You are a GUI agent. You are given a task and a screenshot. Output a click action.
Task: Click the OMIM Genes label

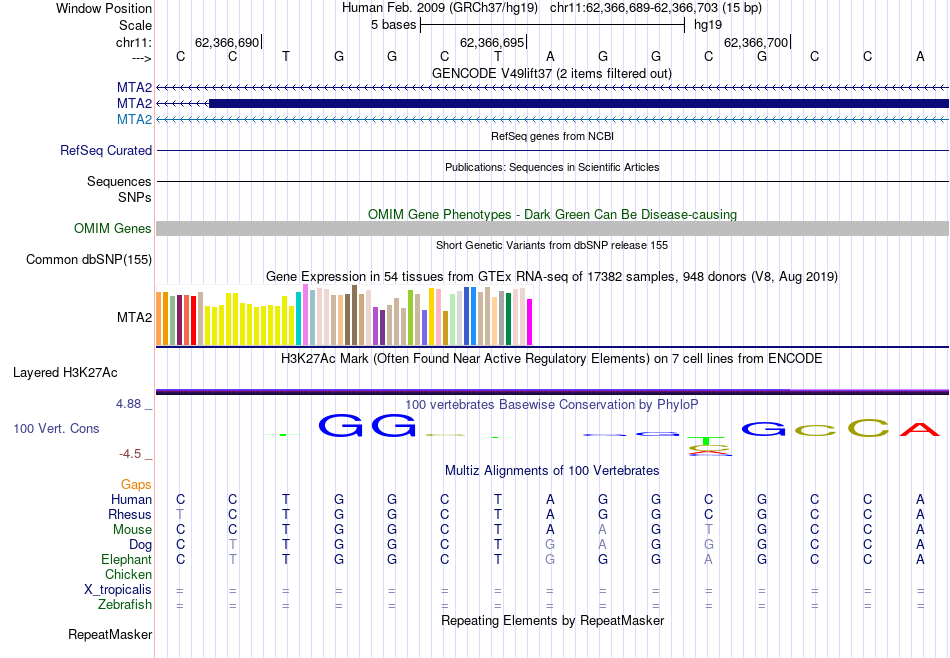click(113, 228)
